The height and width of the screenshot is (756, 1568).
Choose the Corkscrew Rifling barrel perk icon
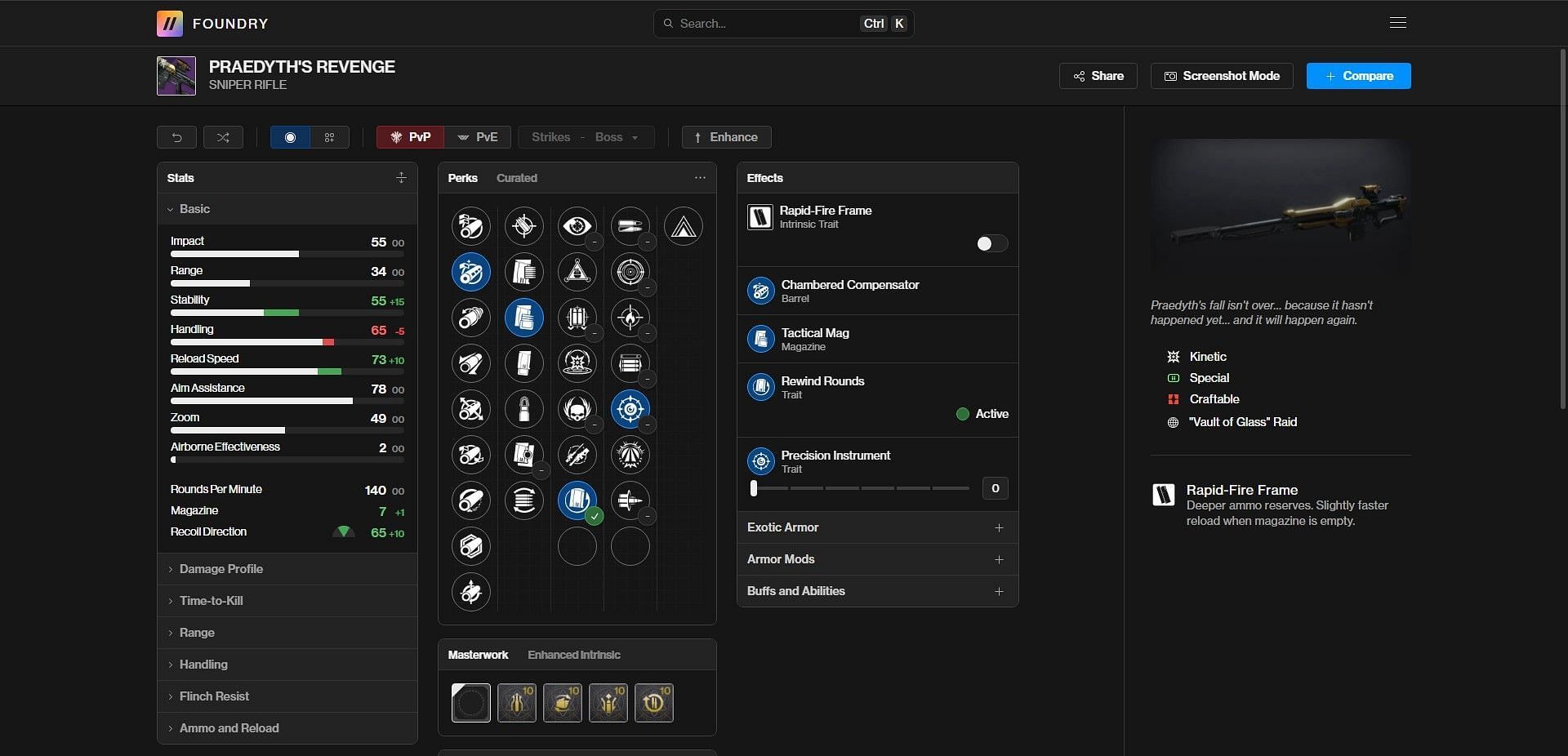click(x=471, y=318)
